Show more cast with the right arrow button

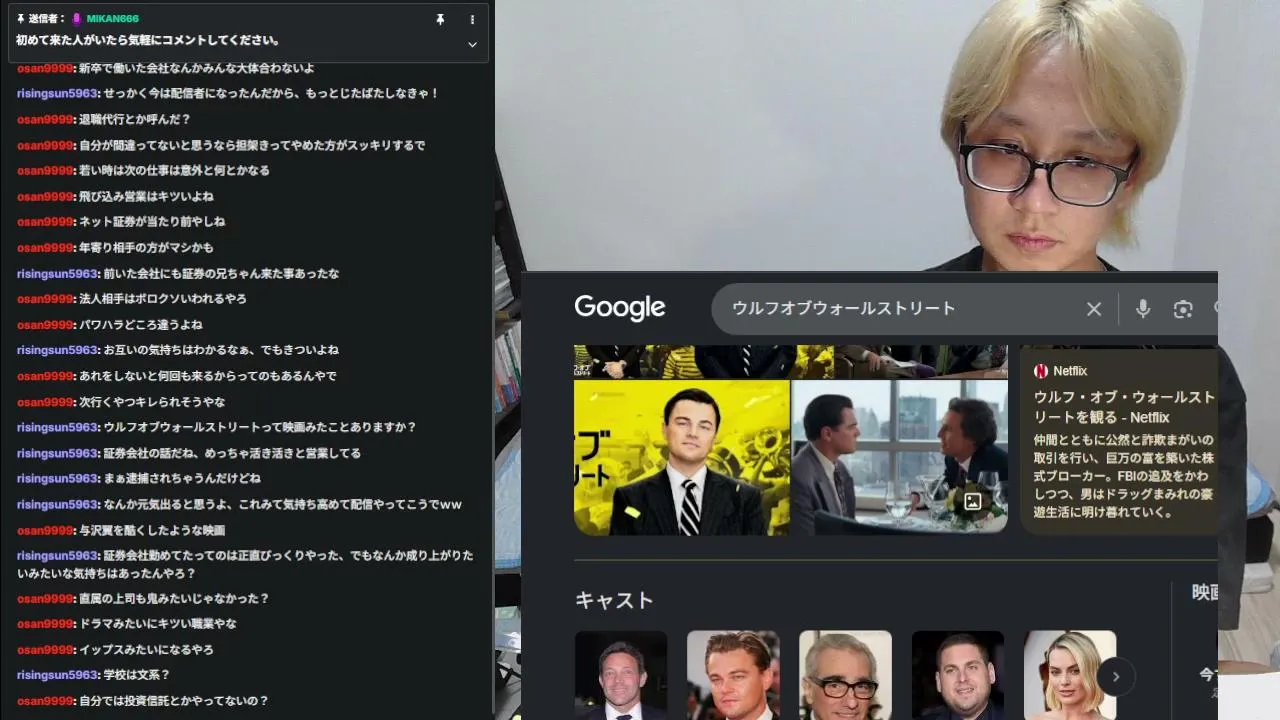1116,677
